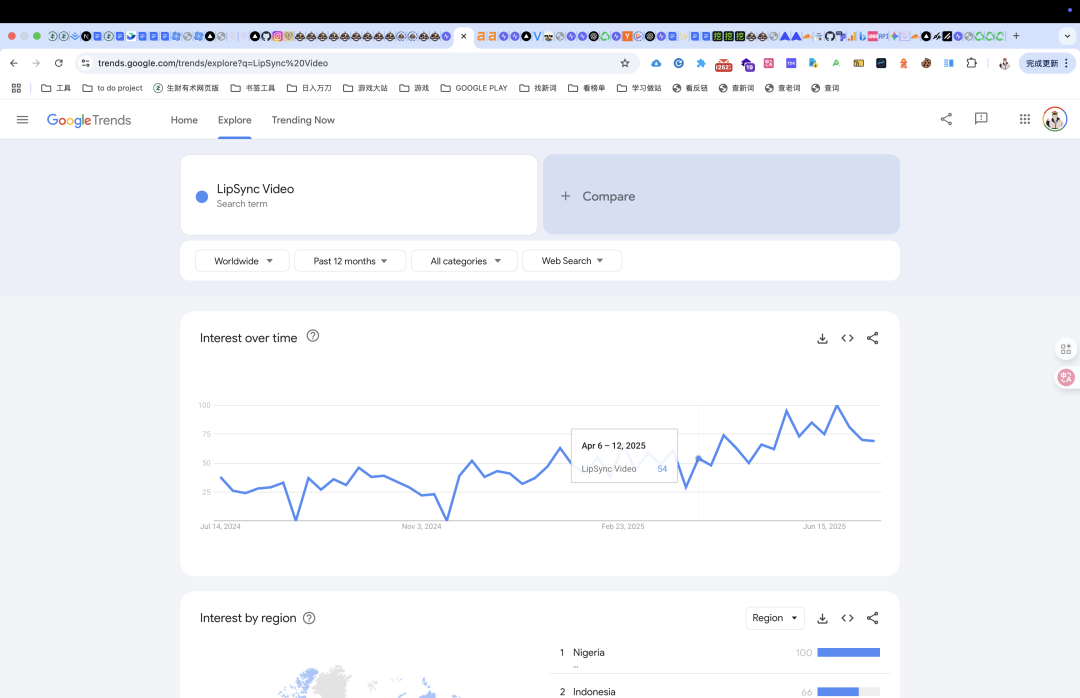Download Interest over time CSV

coord(822,338)
